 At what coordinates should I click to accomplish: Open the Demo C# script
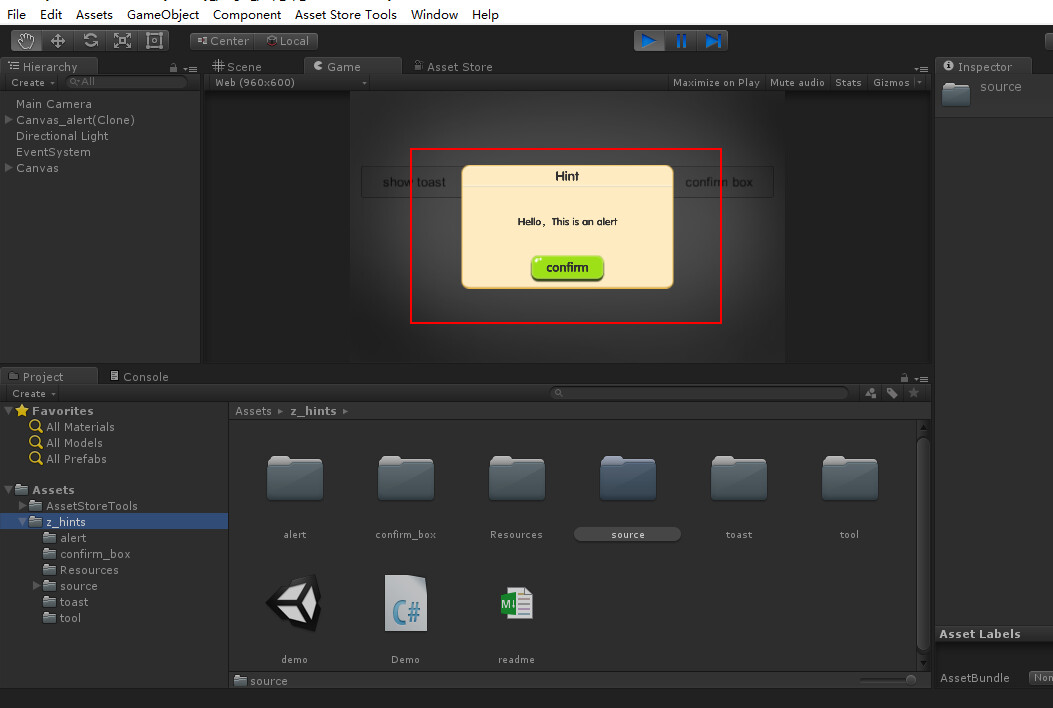405,603
